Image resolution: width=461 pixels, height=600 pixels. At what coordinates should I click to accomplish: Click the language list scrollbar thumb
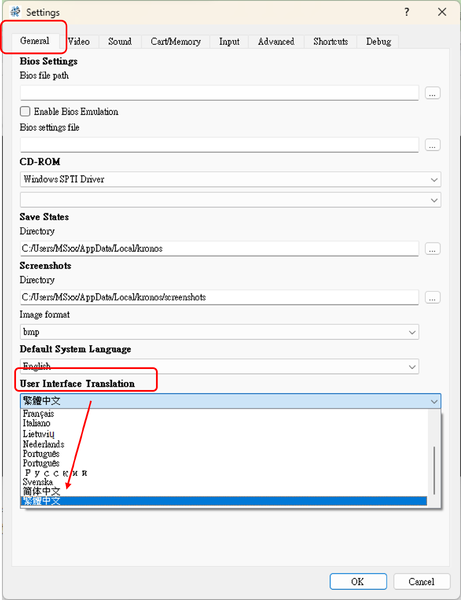pos(434,470)
